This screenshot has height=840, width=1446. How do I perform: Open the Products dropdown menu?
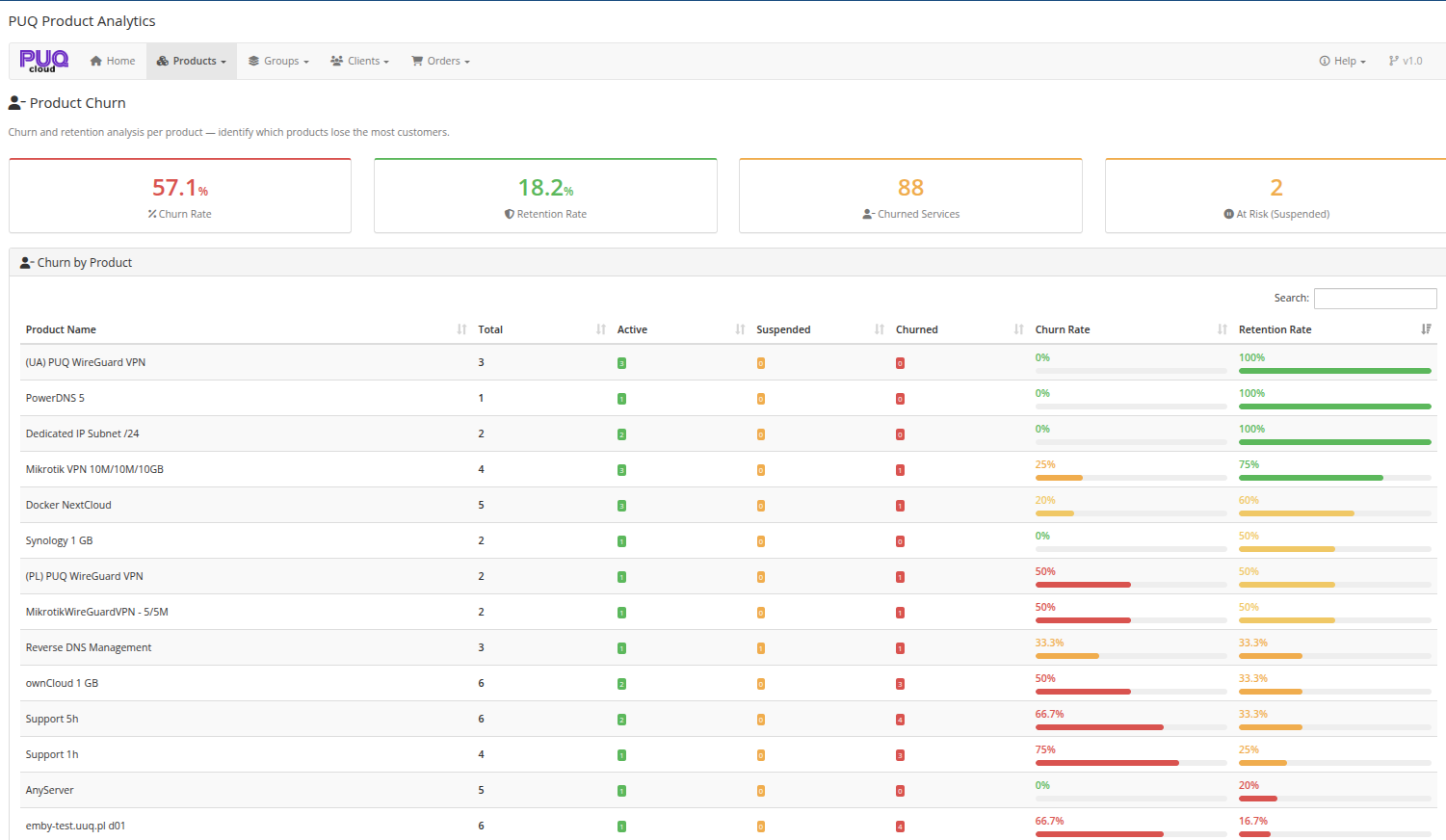(191, 60)
